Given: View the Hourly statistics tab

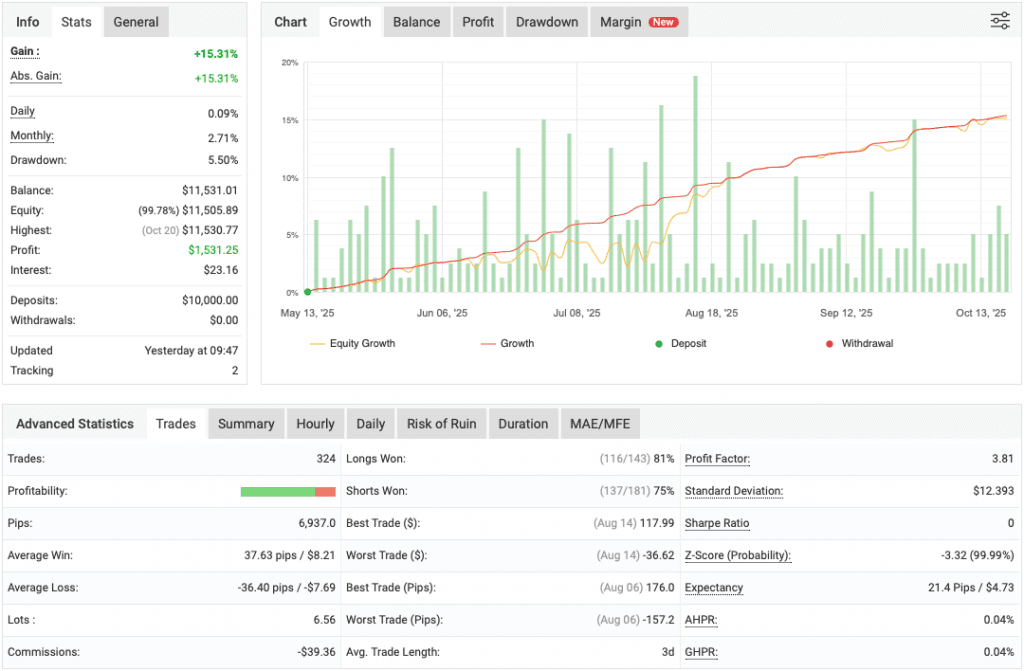Looking at the screenshot, I should (315, 423).
